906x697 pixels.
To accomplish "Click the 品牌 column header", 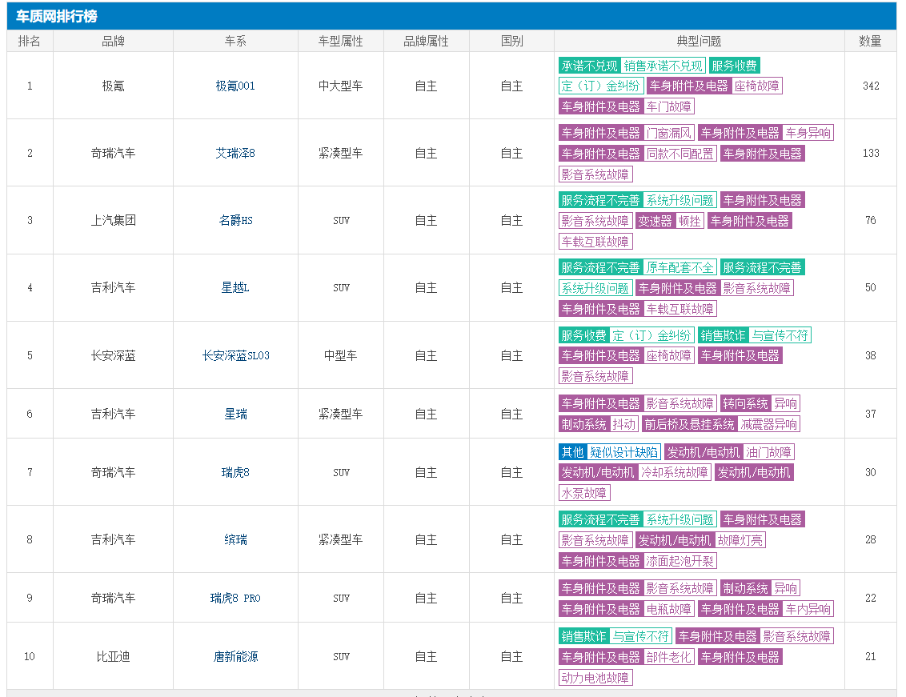I will pyautogui.click(x=113, y=41).
